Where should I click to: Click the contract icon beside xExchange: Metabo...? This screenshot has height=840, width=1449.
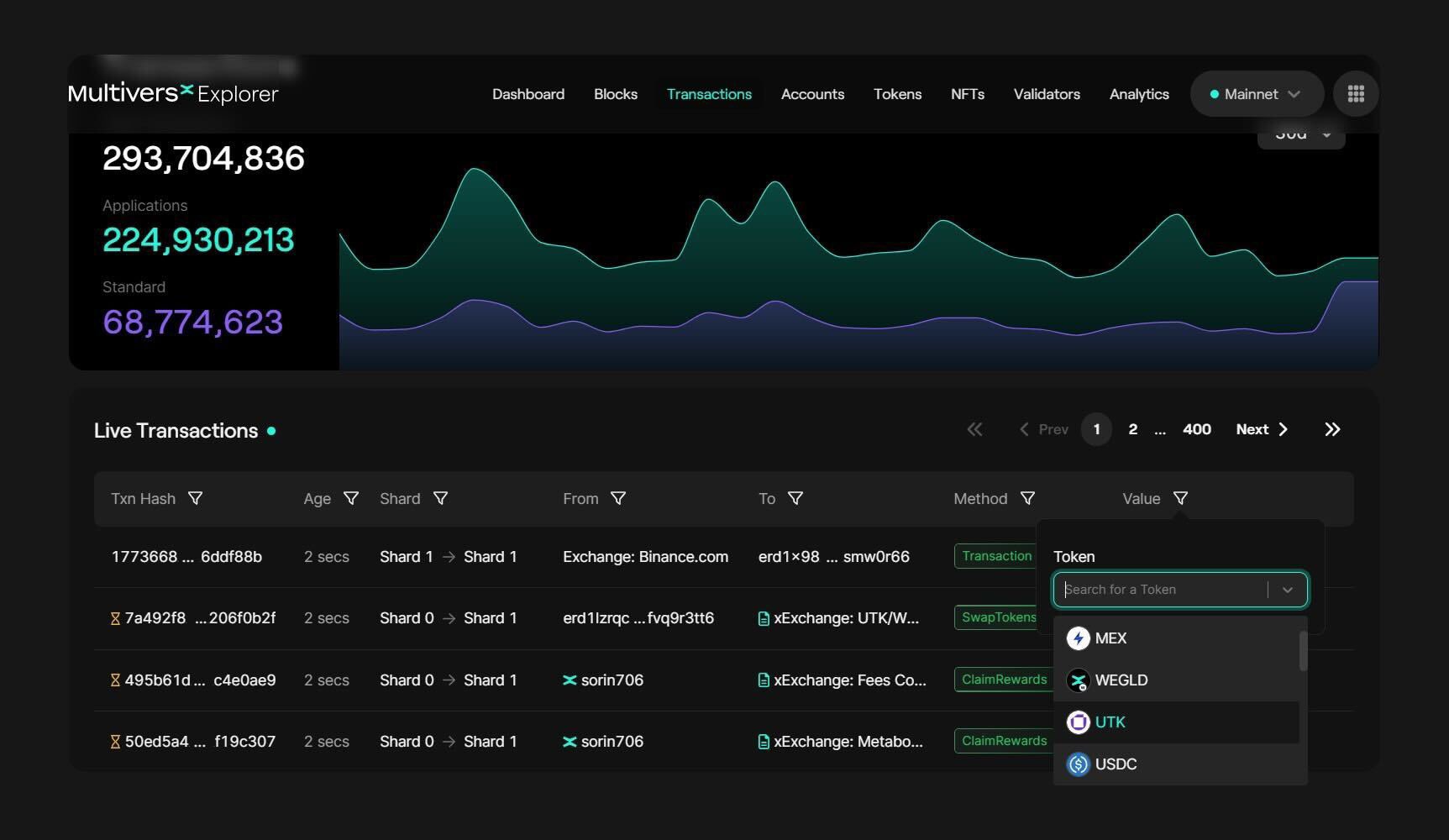tap(763, 741)
